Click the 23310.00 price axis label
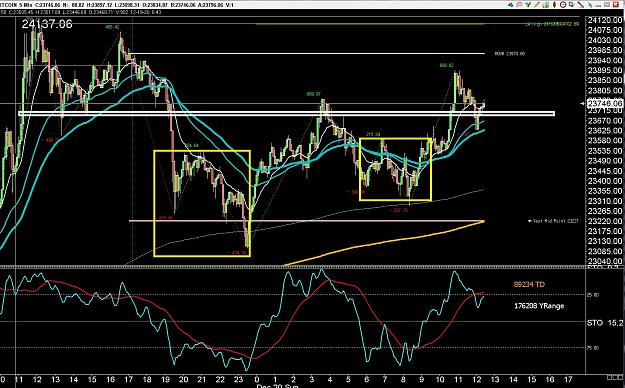The width and height of the screenshot is (625, 388). point(605,201)
